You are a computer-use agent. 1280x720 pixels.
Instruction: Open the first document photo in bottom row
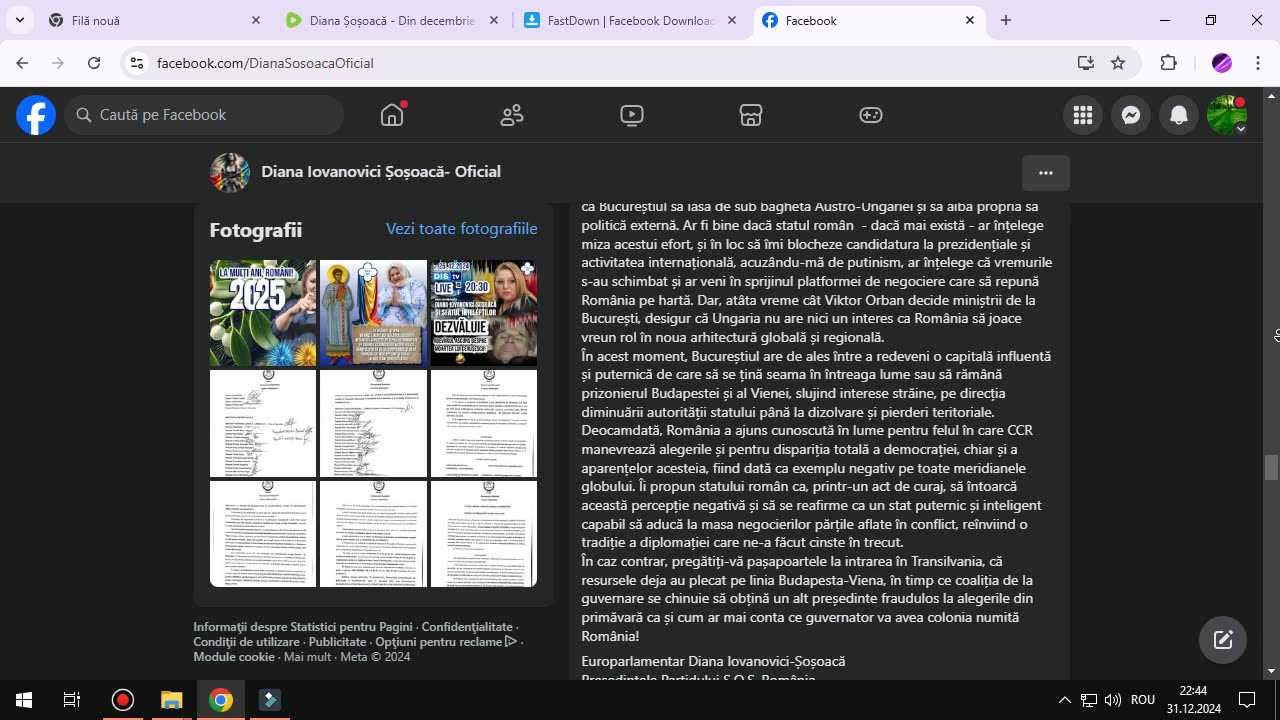click(263, 534)
